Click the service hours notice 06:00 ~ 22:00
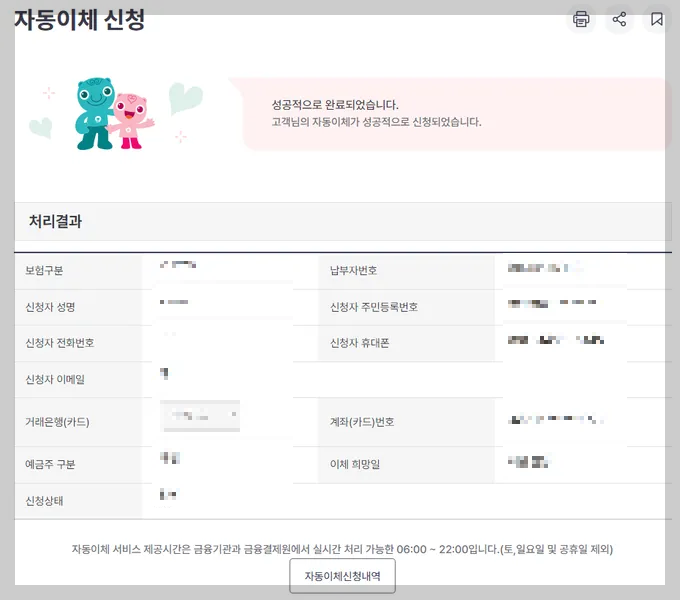The height and width of the screenshot is (600, 680). pyautogui.click(x=342, y=549)
